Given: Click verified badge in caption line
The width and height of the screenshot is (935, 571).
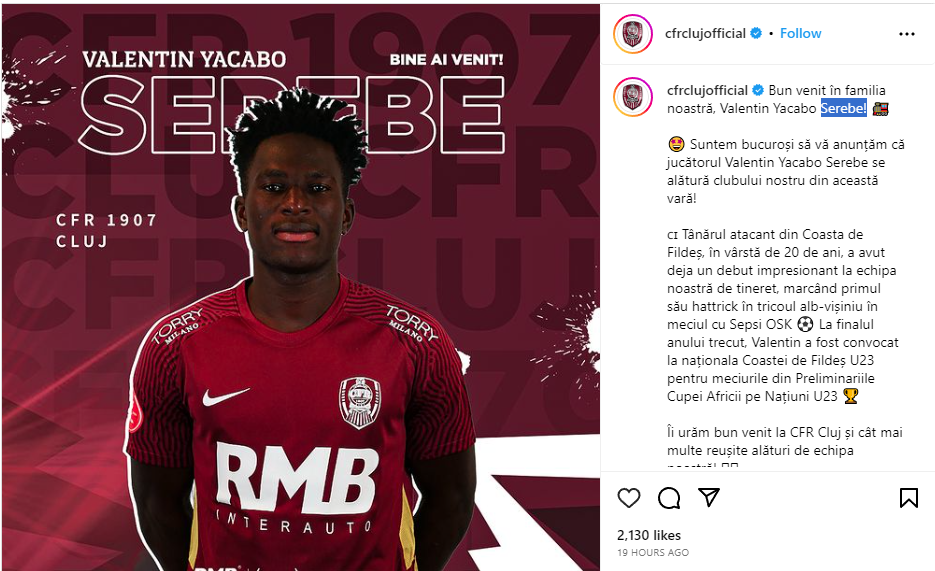Looking at the screenshot, I should (758, 91).
